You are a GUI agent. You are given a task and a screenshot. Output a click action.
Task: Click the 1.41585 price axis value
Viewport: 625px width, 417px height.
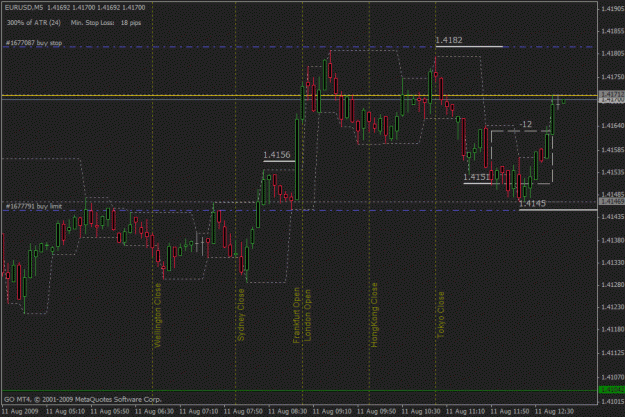coord(613,150)
